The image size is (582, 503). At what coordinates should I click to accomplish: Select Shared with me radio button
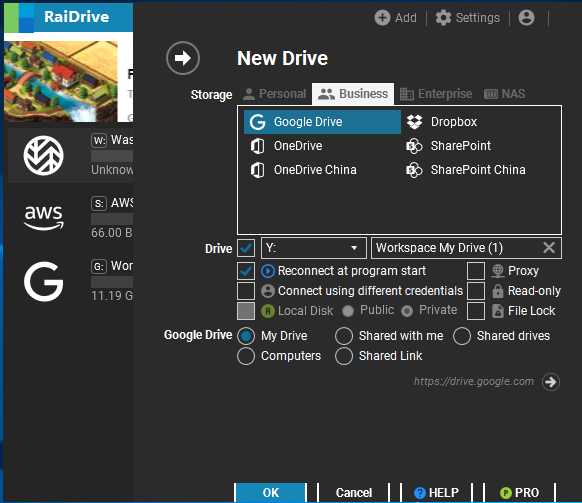[344, 336]
